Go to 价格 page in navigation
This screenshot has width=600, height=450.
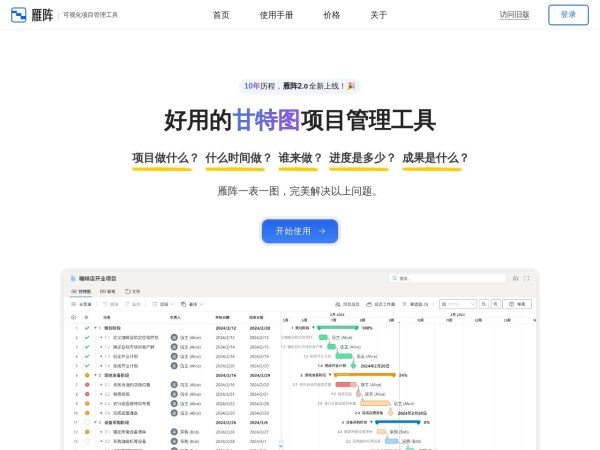click(x=332, y=15)
